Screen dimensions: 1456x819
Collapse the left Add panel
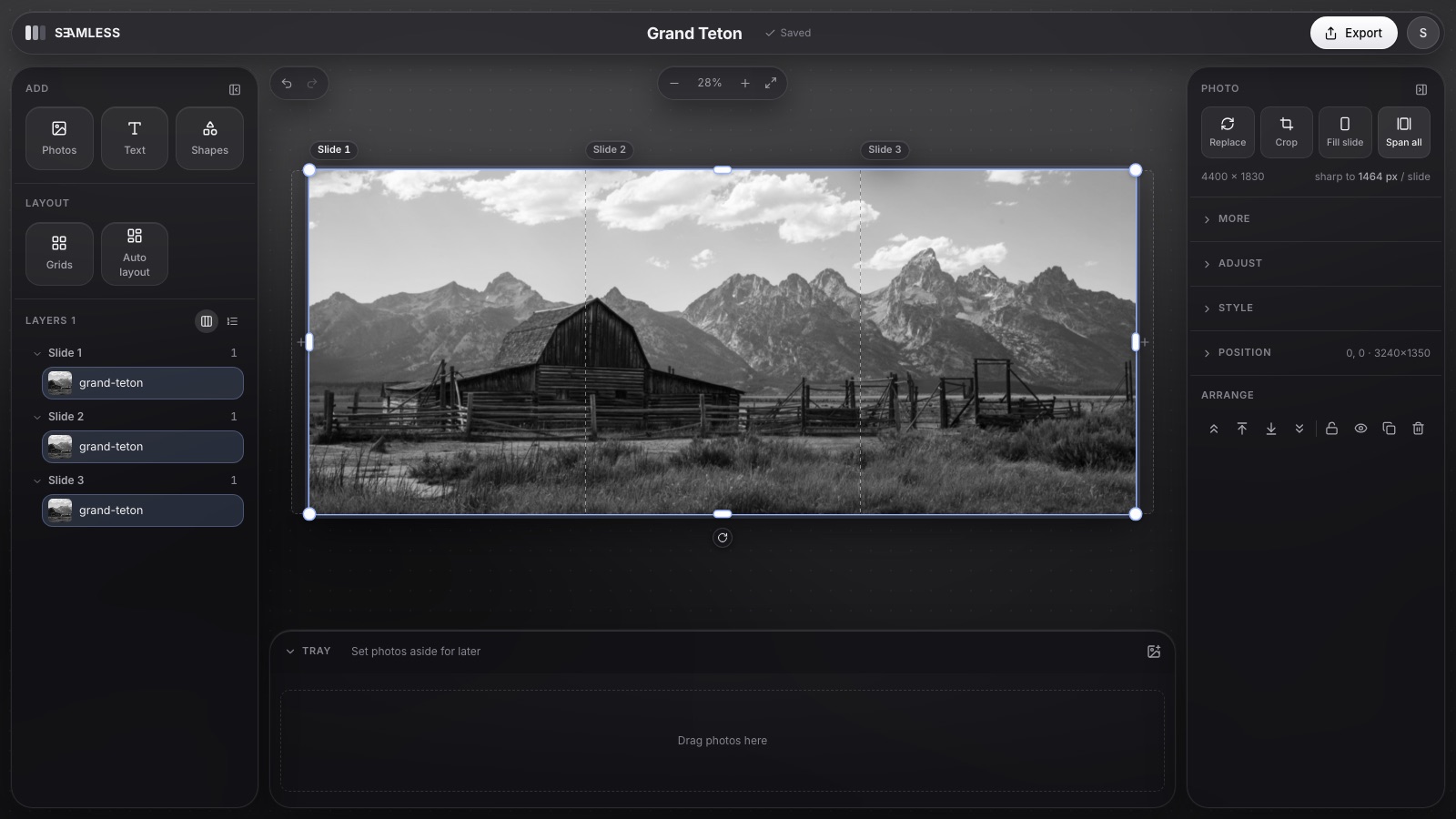point(235,89)
